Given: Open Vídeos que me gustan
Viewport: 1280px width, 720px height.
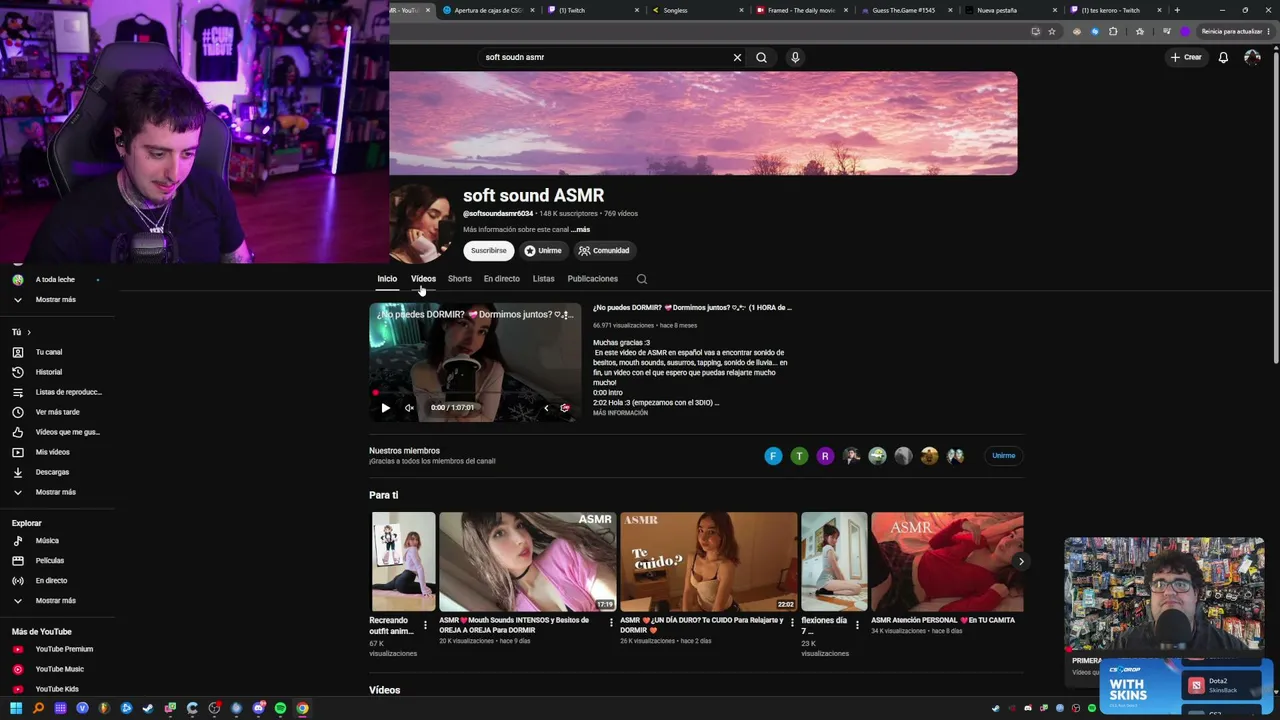Looking at the screenshot, I should [58, 432].
